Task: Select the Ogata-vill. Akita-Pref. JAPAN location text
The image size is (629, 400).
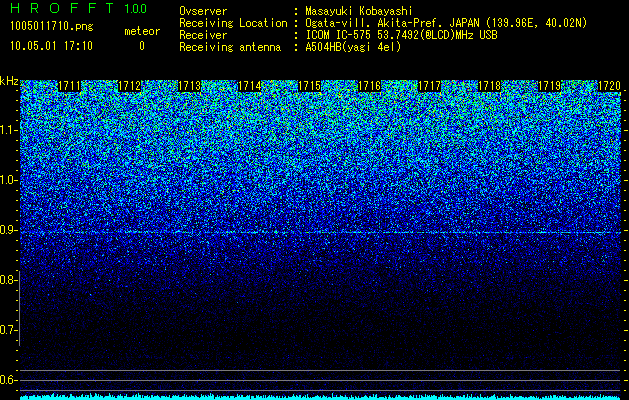Action: pos(446,23)
